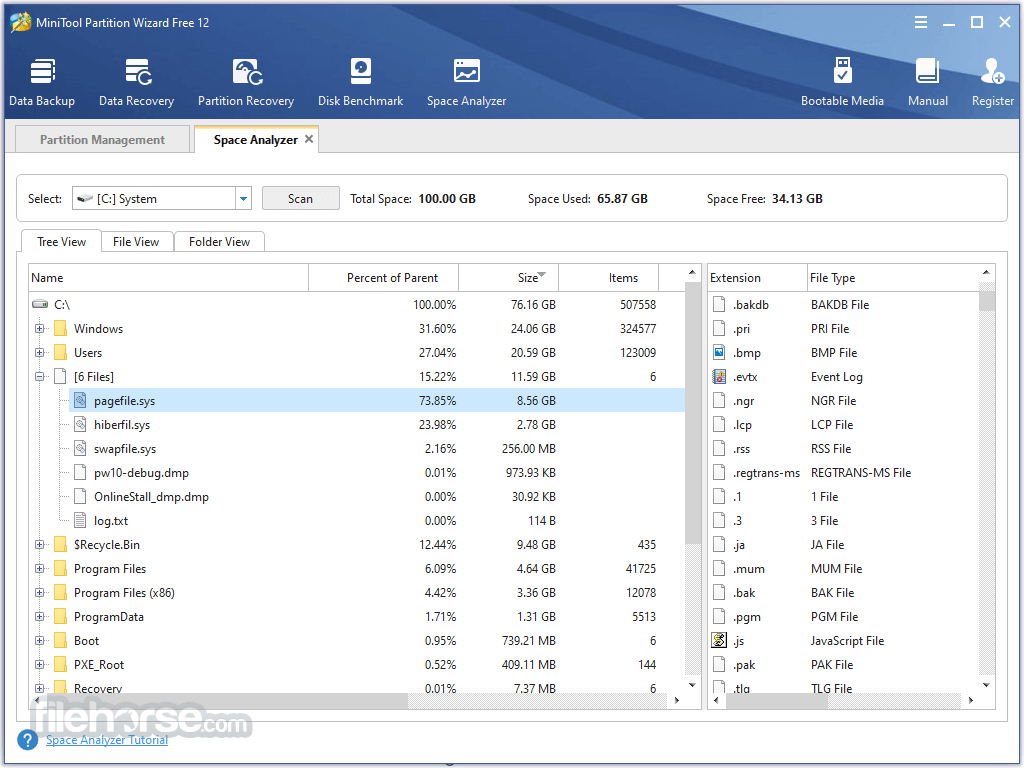
Task: Click the log.txt file icon
Action: (x=80, y=520)
